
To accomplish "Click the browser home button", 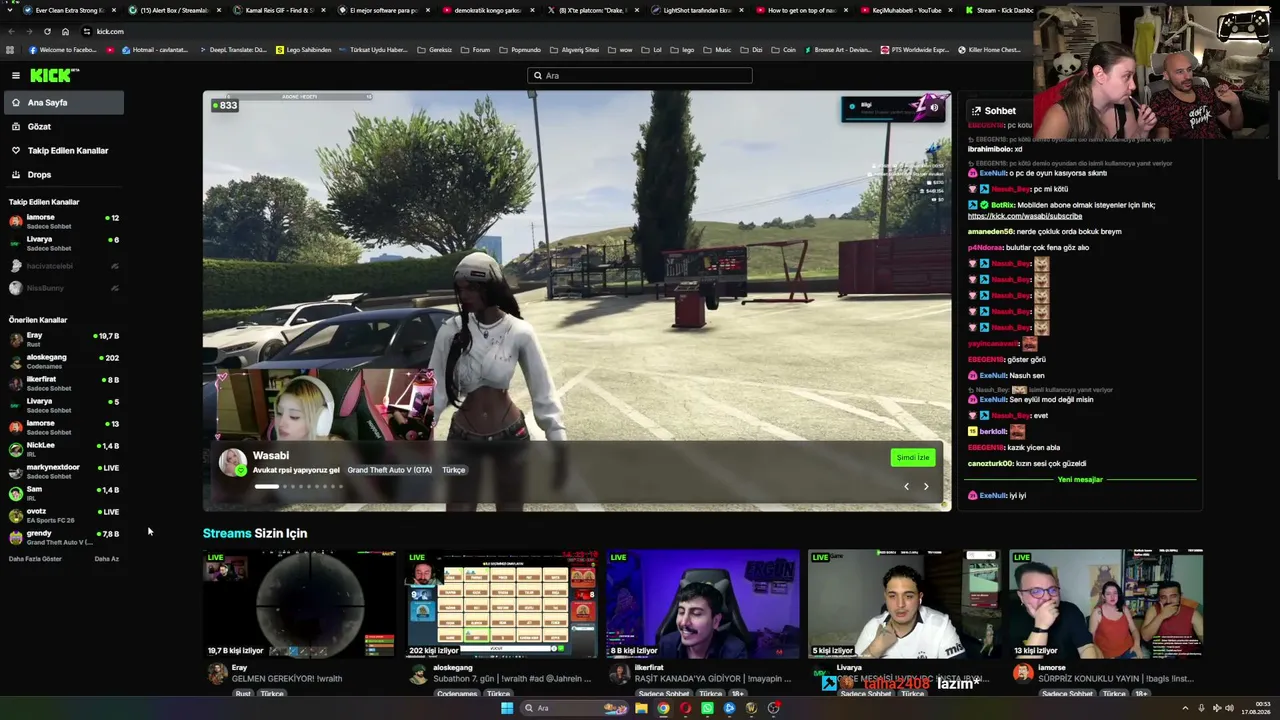I will click(x=65, y=31).
